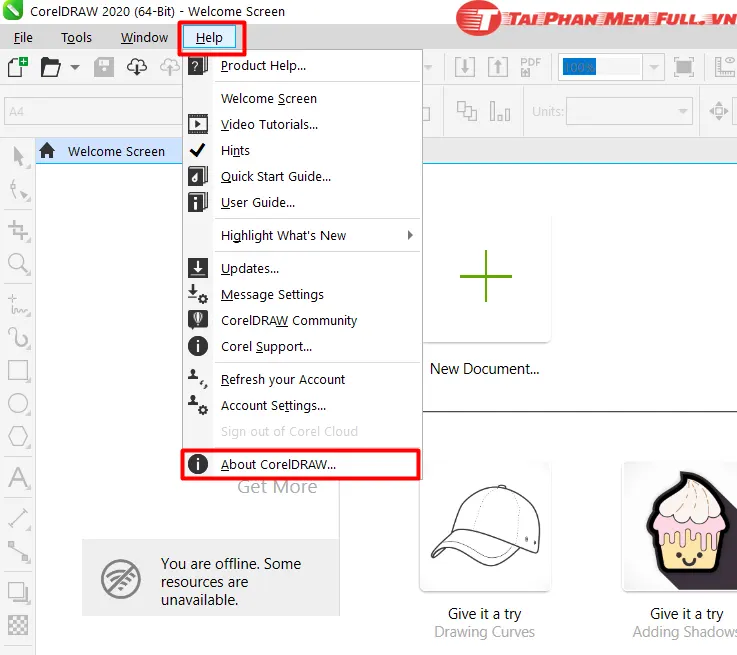The height and width of the screenshot is (655, 737).
Task: Toggle the Hints checkmark option
Action: [x=302, y=150]
